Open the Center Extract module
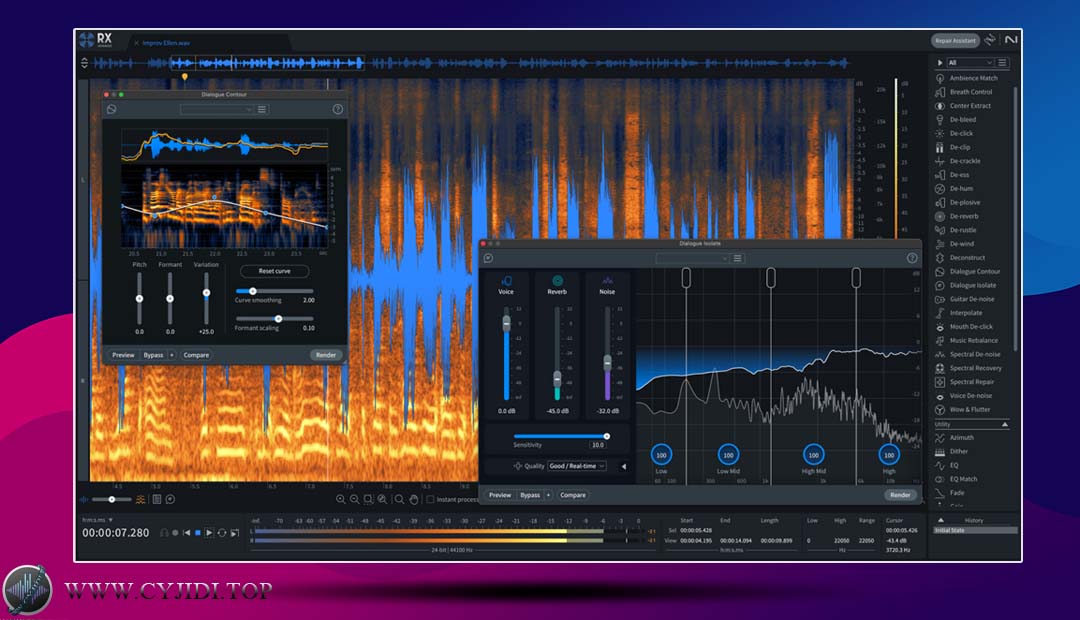 (x=964, y=105)
